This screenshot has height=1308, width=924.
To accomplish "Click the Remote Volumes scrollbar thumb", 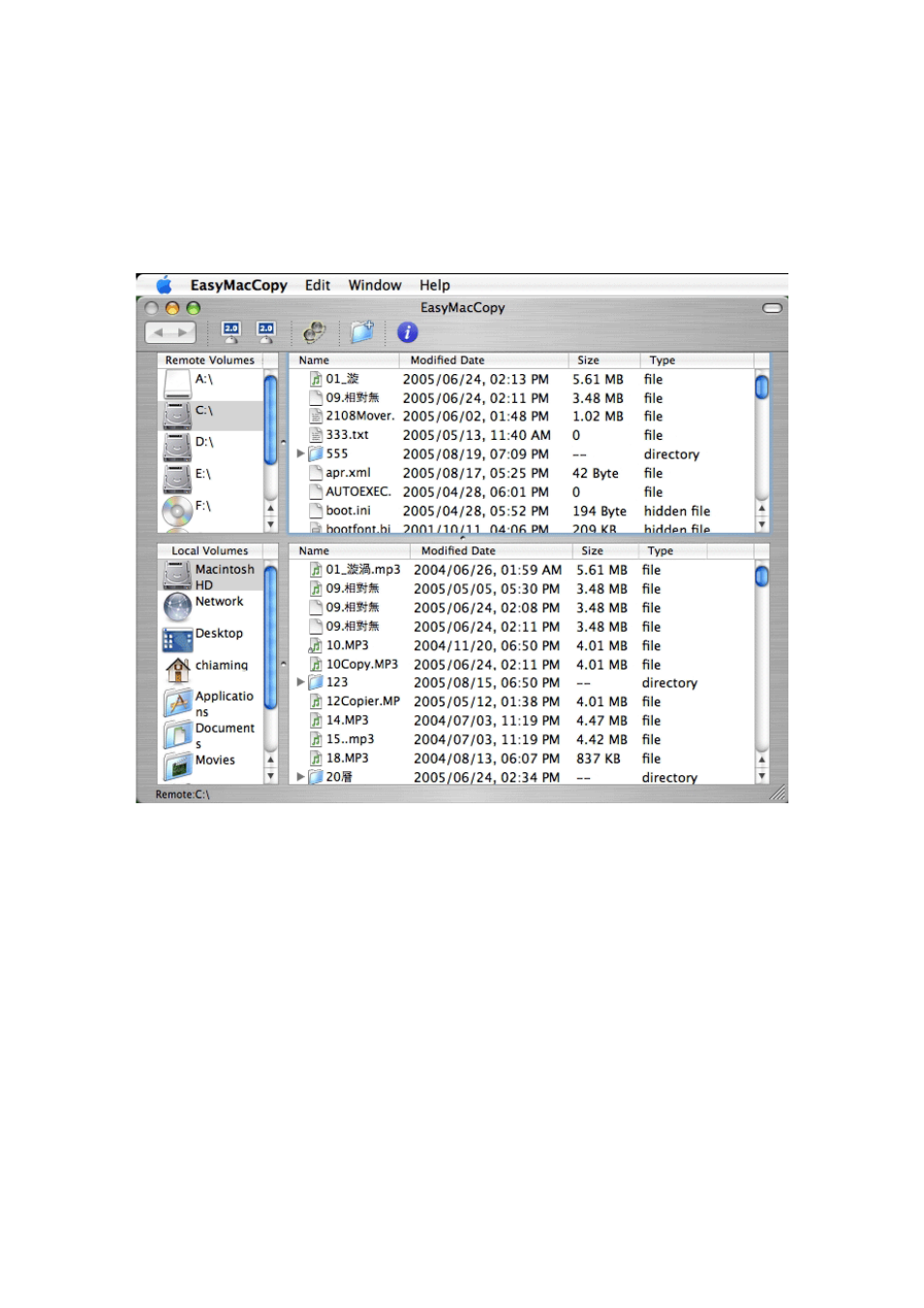I will (x=271, y=420).
